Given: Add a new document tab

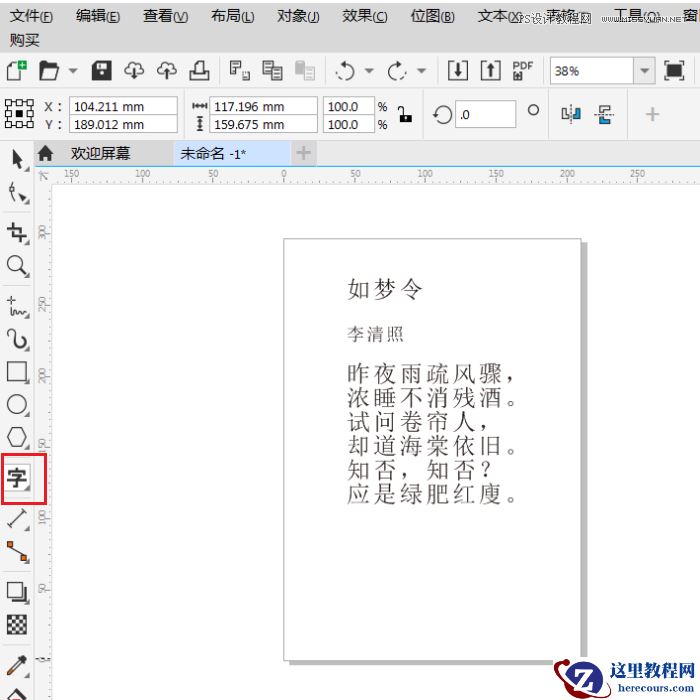Looking at the screenshot, I should pyautogui.click(x=304, y=153).
